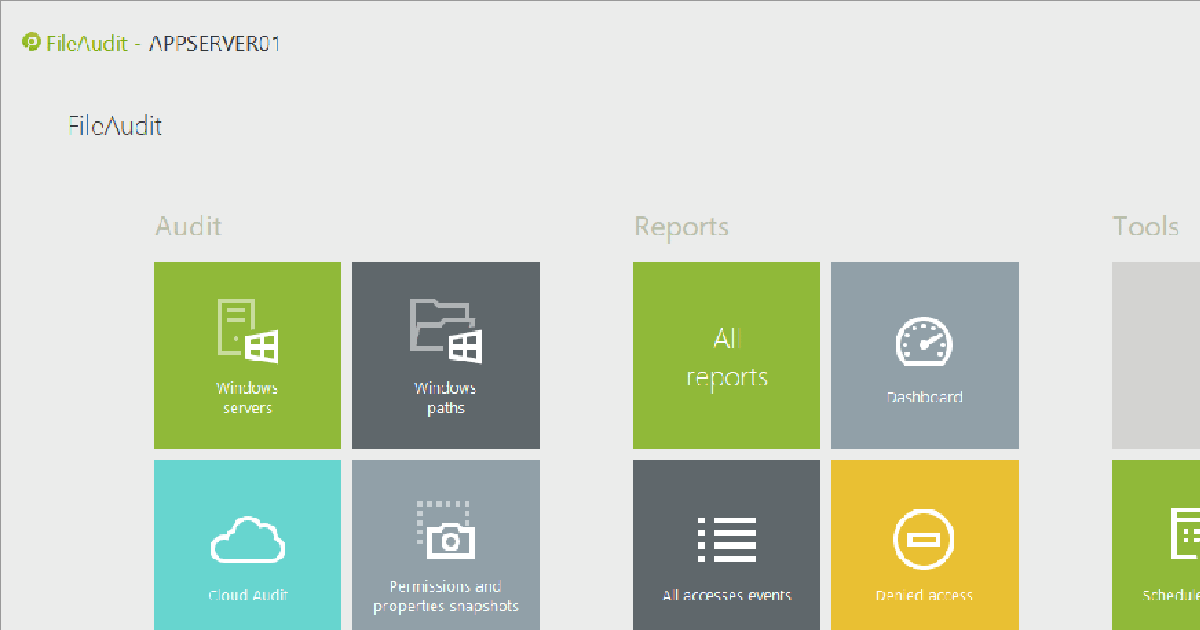This screenshot has height=630, width=1200.
Task: Open the All reports tile
Action: click(725, 355)
